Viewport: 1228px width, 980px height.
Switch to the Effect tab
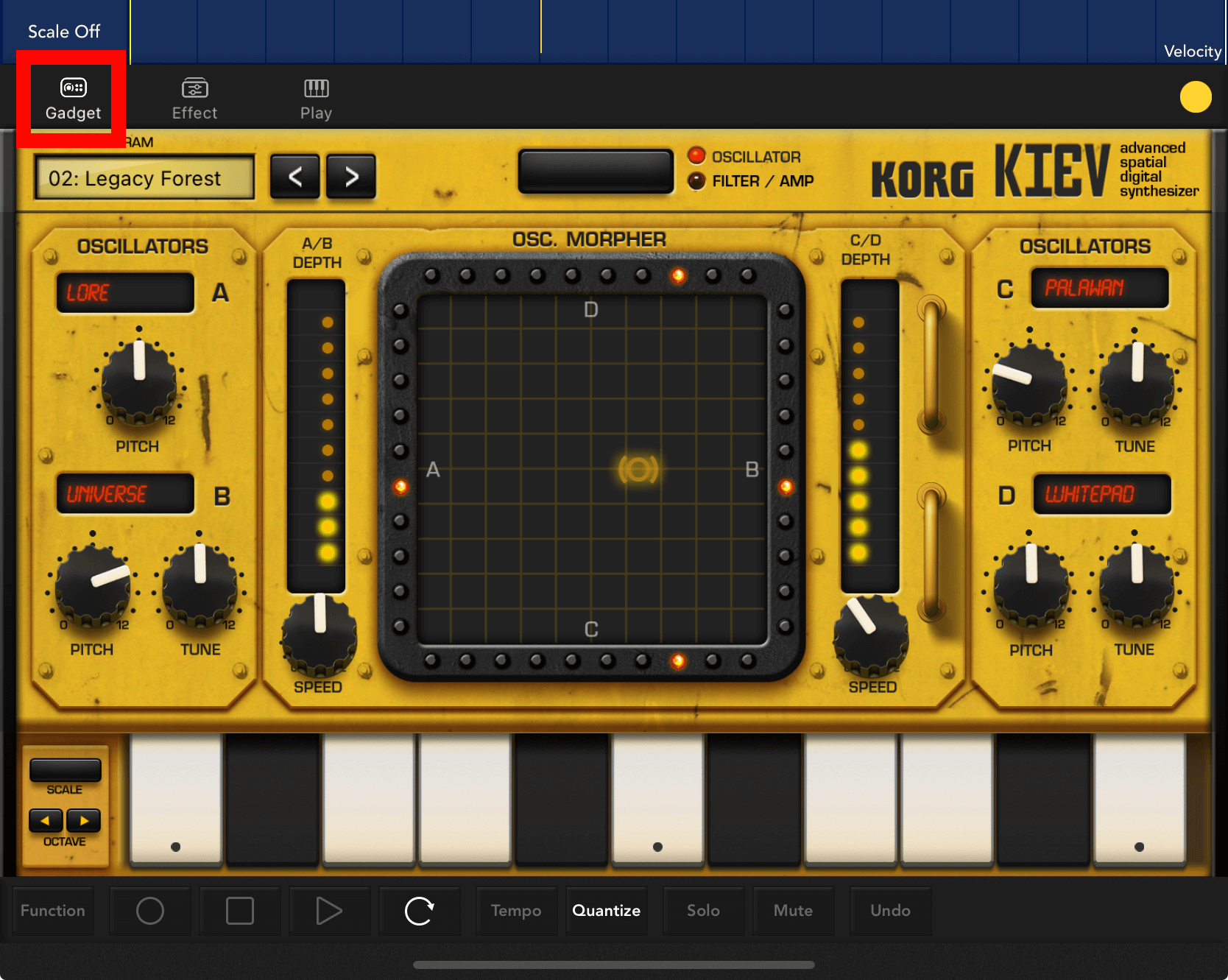pos(194,99)
